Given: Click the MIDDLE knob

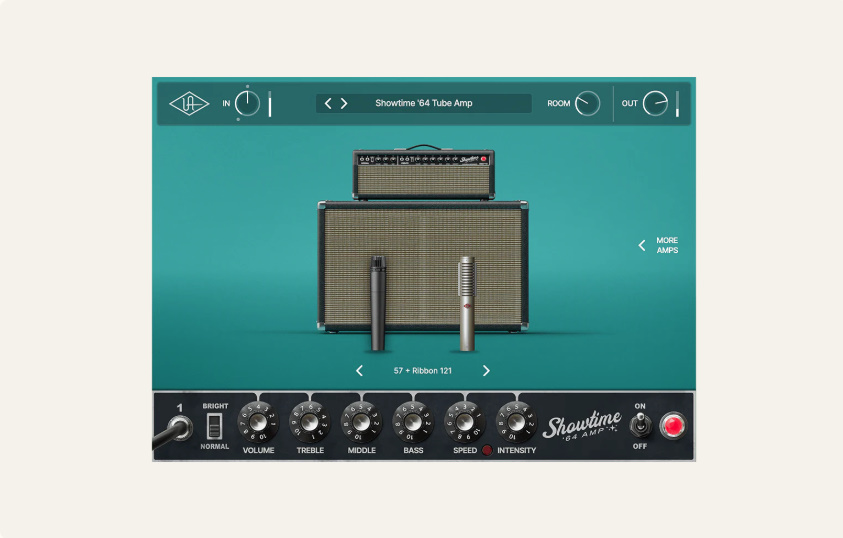Looking at the screenshot, I should 361,423.
